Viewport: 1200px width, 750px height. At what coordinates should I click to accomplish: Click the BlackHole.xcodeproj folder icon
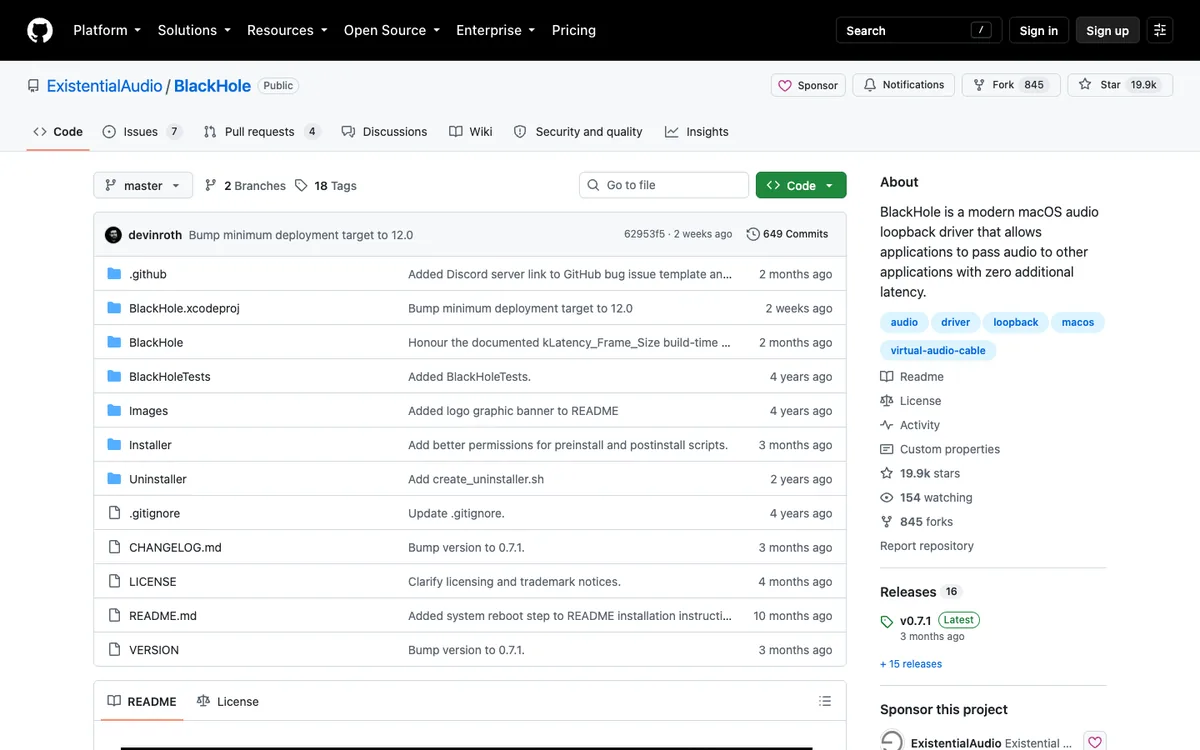coord(114,308)
